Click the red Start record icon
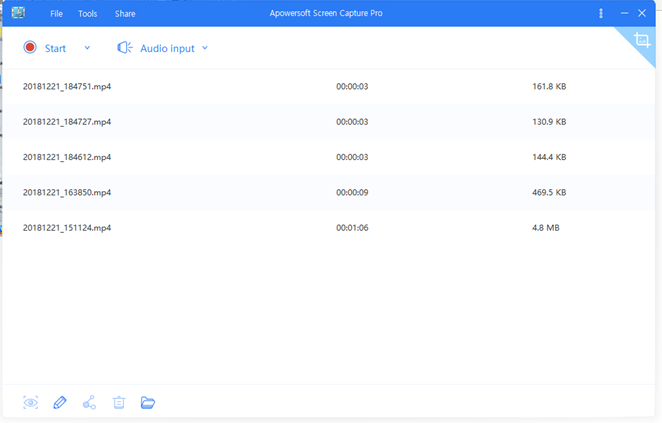The width and height of the screenshot is (662, 423). tap(30, 47)
